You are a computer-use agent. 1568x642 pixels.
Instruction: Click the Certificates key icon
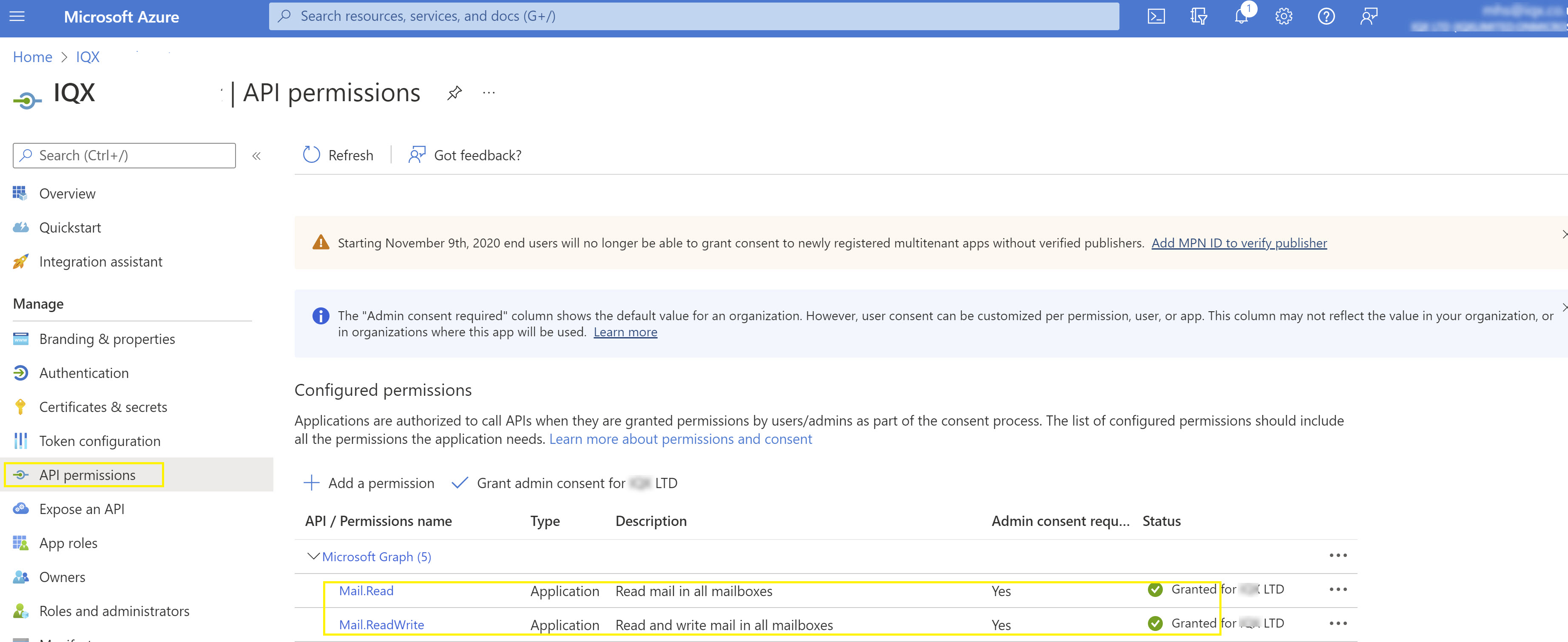point(20,407)
